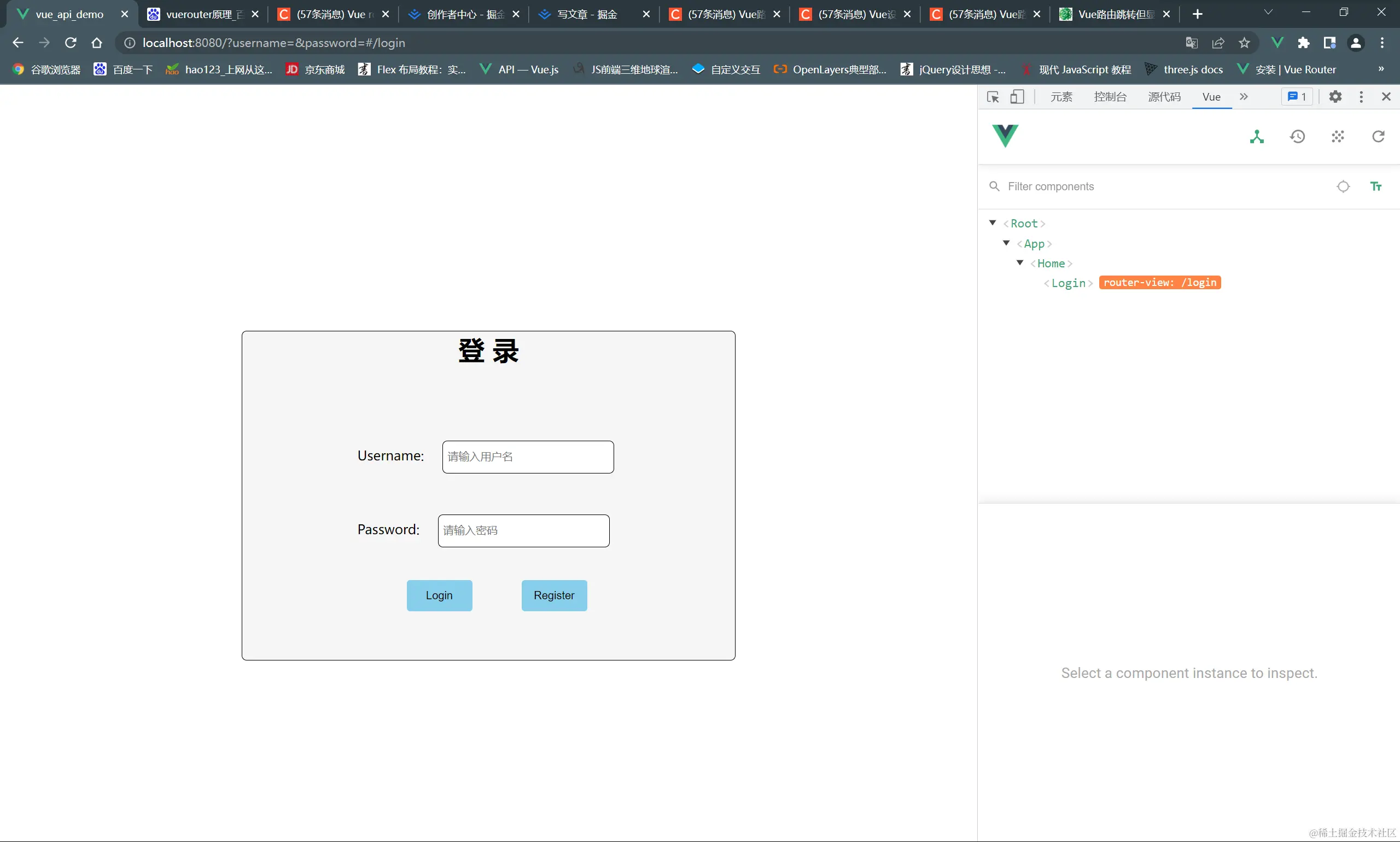Viewport: 1400px width, 842px height.
Task: Switch to the 控制台 console tab
Action: (1110, 97)
